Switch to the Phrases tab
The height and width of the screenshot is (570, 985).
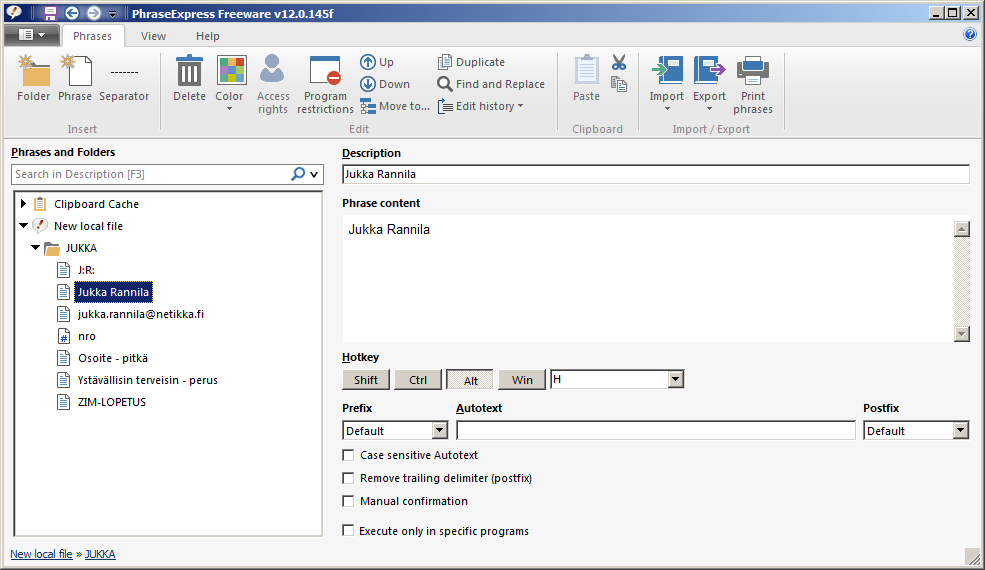92,36
